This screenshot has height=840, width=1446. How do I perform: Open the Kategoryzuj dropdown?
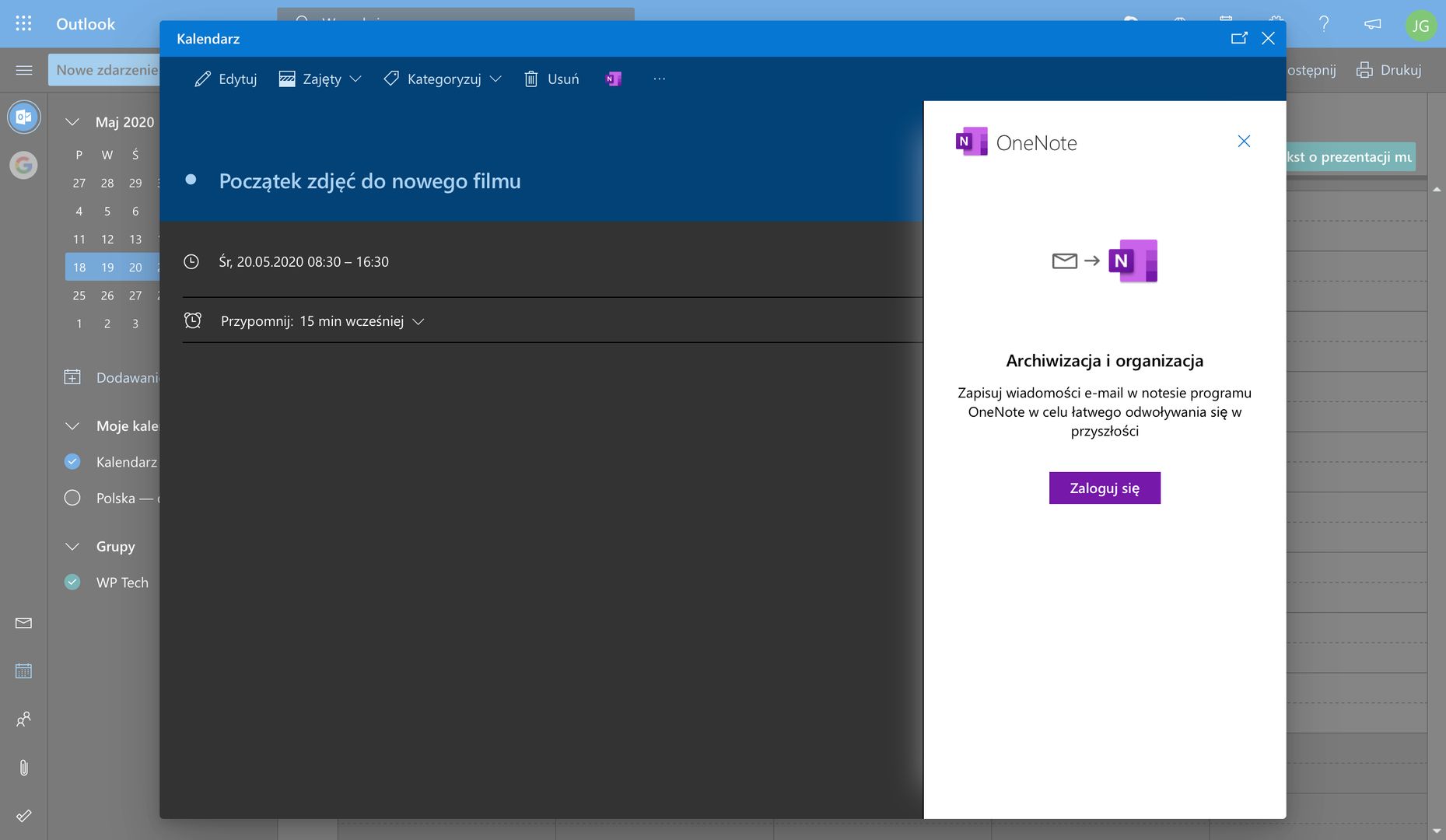coord(443,79)
